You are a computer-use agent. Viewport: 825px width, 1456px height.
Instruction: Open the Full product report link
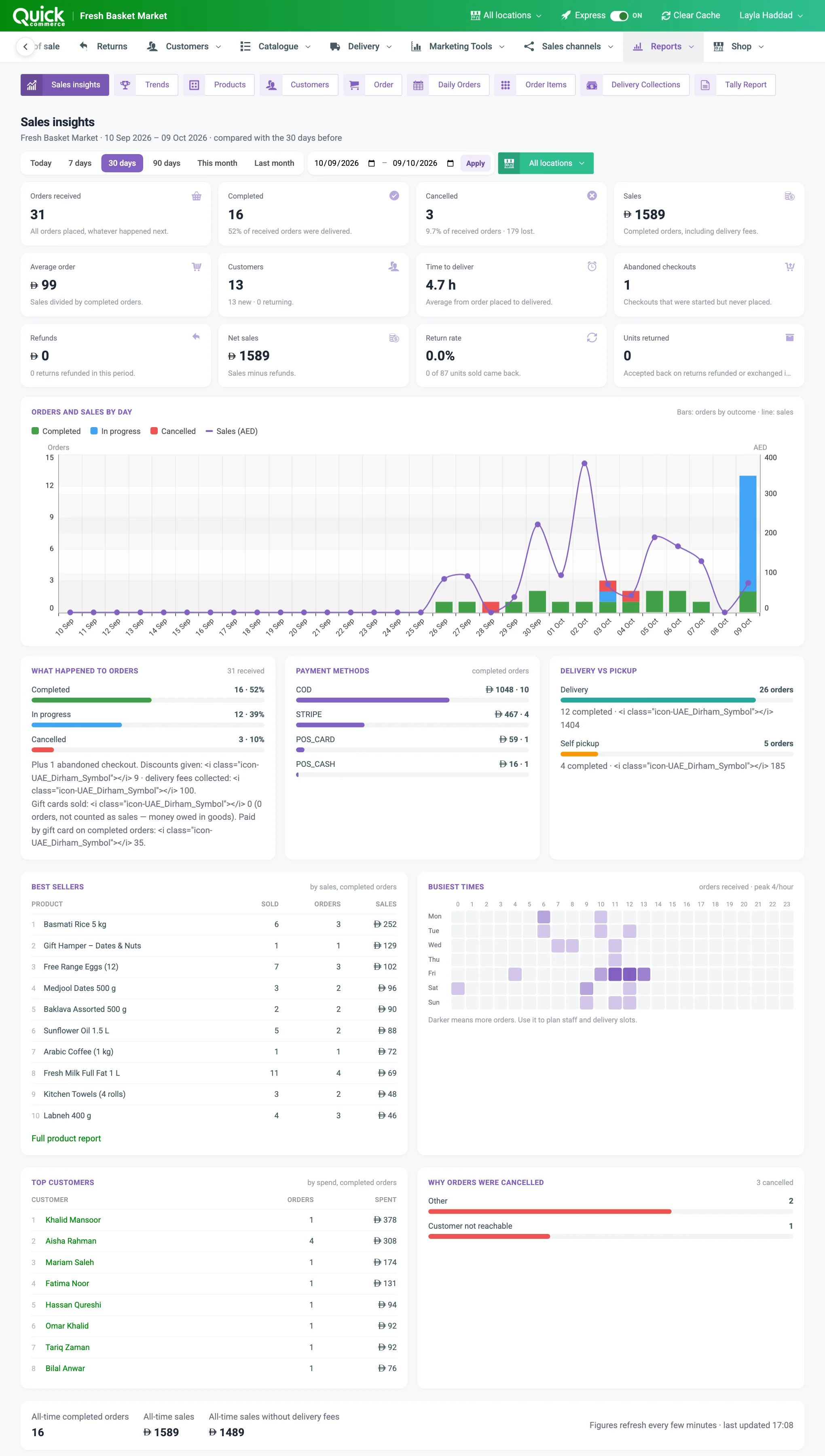66,1138
